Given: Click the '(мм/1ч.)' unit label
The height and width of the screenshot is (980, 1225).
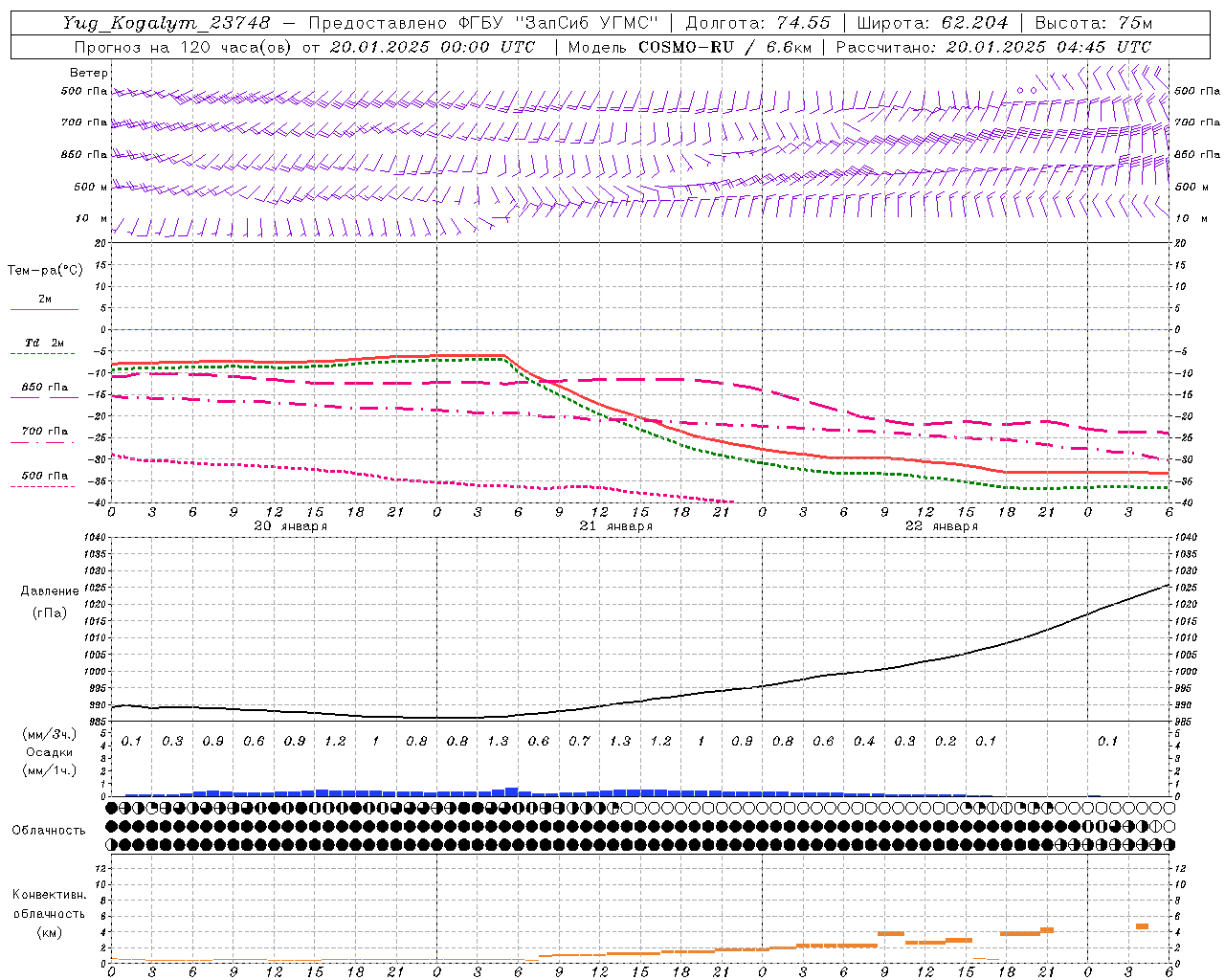Looking at the screenshot, I should [50, 770].
